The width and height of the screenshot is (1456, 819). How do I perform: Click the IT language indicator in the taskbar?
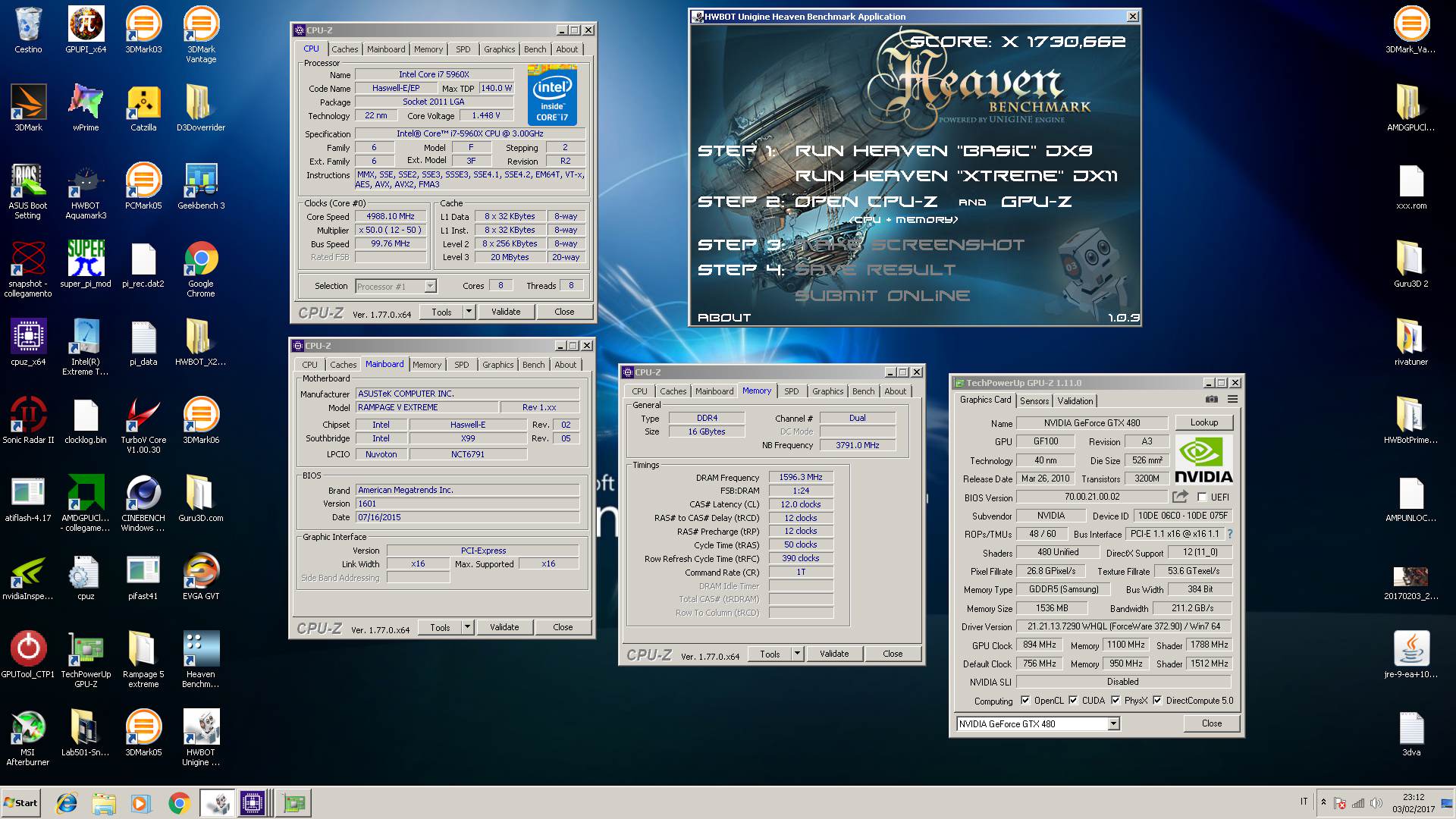[1304, 802]
